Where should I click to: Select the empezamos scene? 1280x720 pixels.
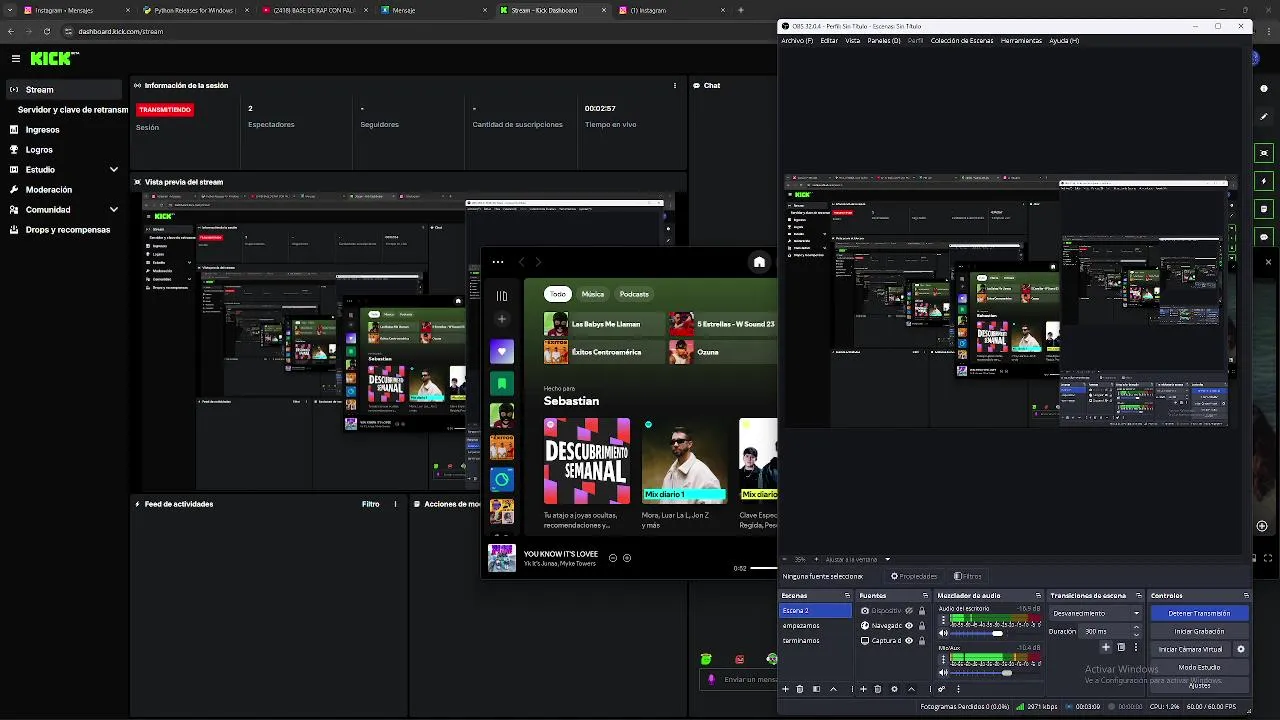[x=815, y=626]
